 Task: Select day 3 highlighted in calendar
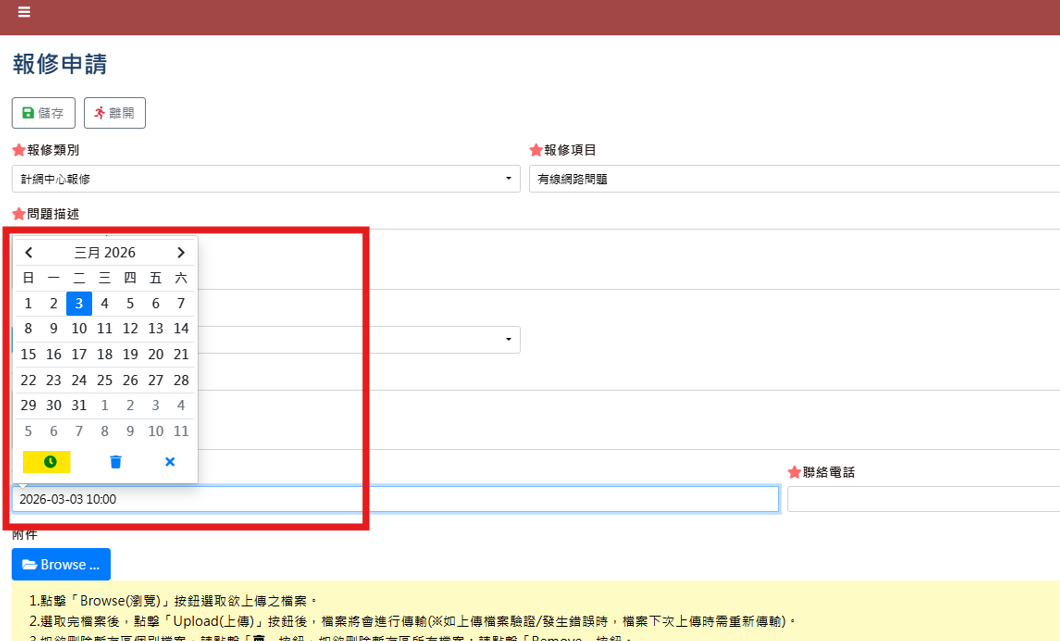click(x=79, y=303)
